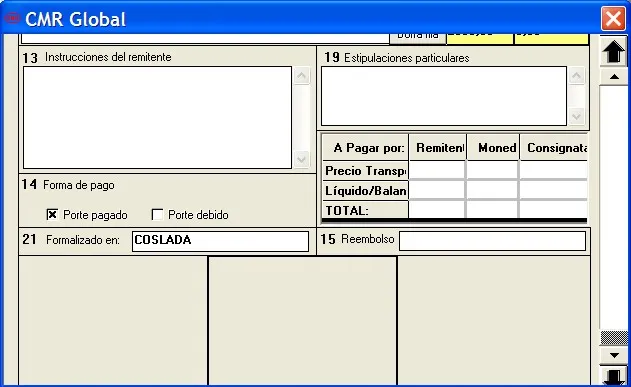The image size is (631, 387).
Task: Click Líquido/Balance cell under Consignatario
Action: tap(554, 190)
